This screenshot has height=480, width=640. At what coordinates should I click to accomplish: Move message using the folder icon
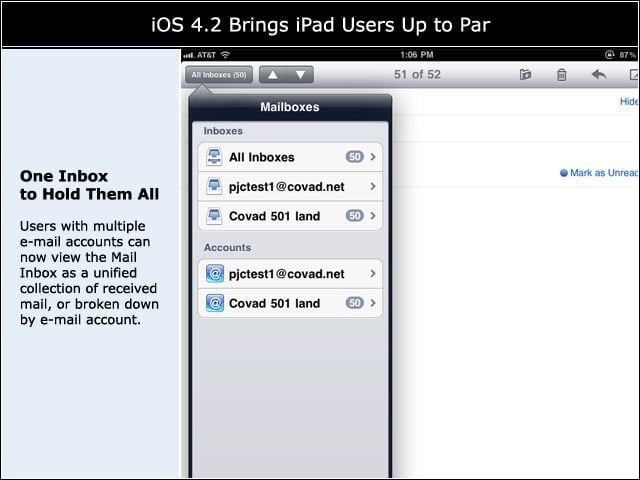click(x=525, y=75)
